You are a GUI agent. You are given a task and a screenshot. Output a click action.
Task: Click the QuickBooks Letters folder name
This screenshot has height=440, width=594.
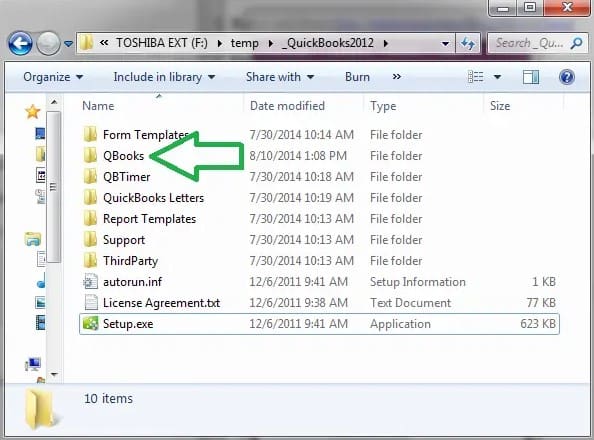153,198
